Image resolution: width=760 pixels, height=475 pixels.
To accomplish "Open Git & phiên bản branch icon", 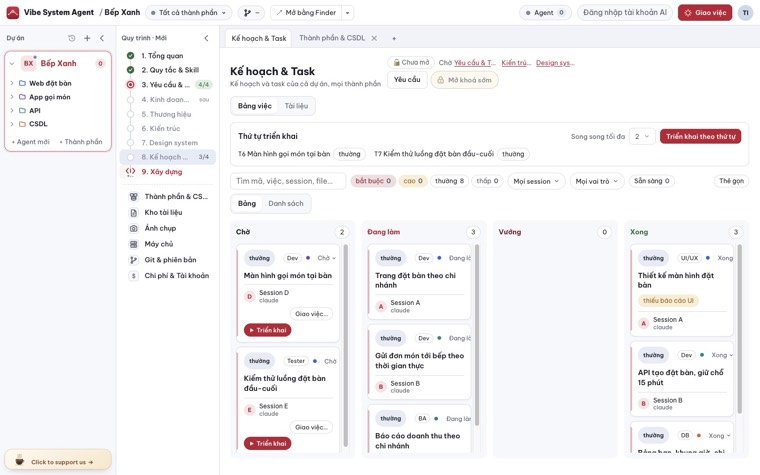I will 134,260.
